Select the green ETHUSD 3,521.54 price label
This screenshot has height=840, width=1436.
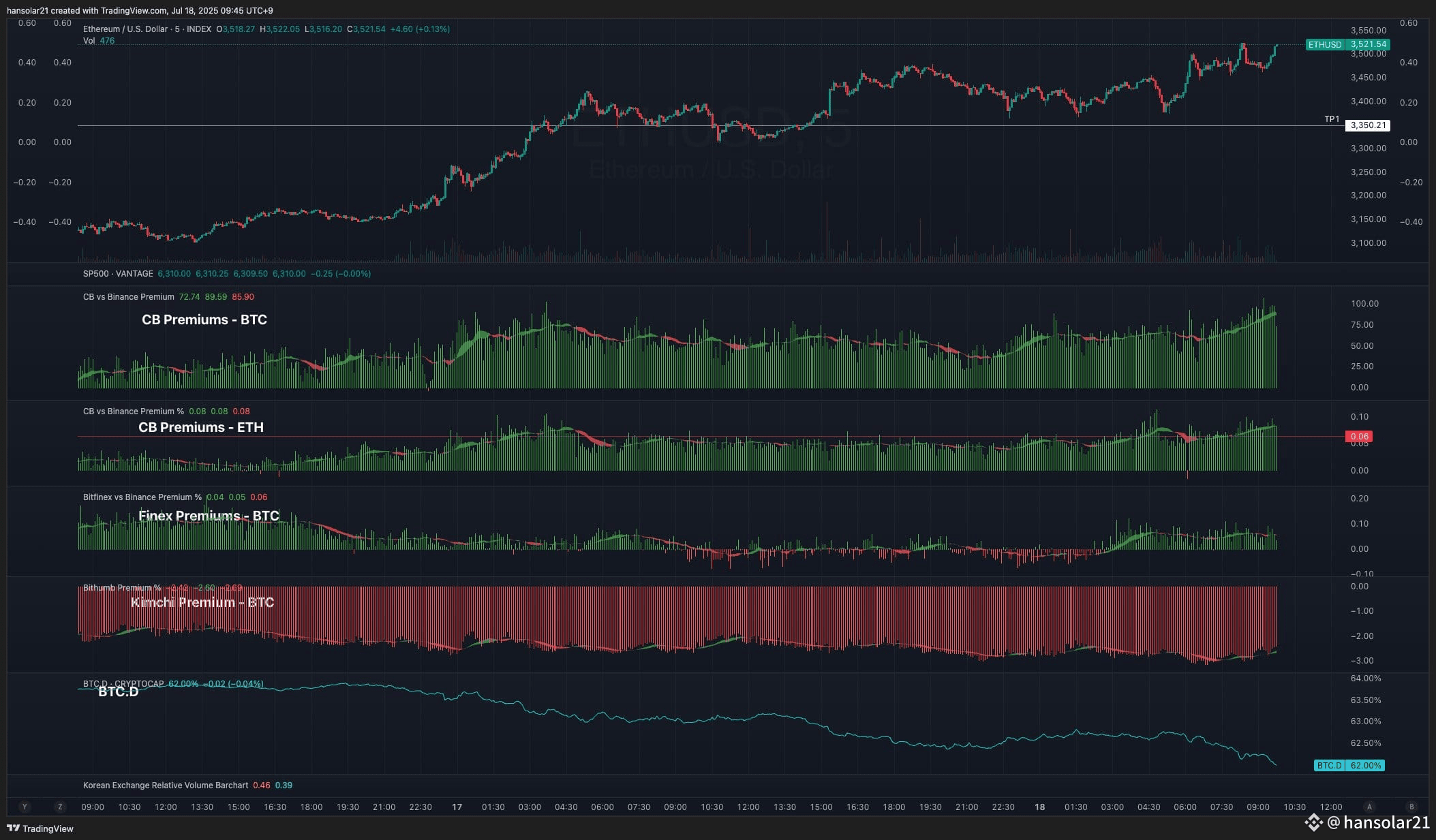click(1347, 44)
